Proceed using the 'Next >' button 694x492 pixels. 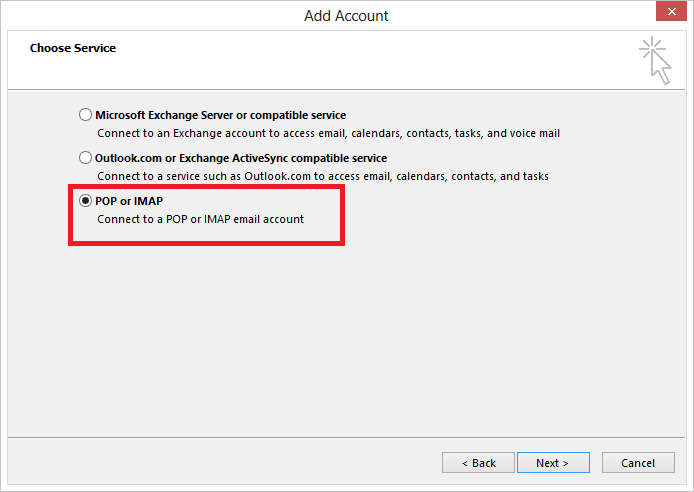pyautogui.click(x=552, y=463)
